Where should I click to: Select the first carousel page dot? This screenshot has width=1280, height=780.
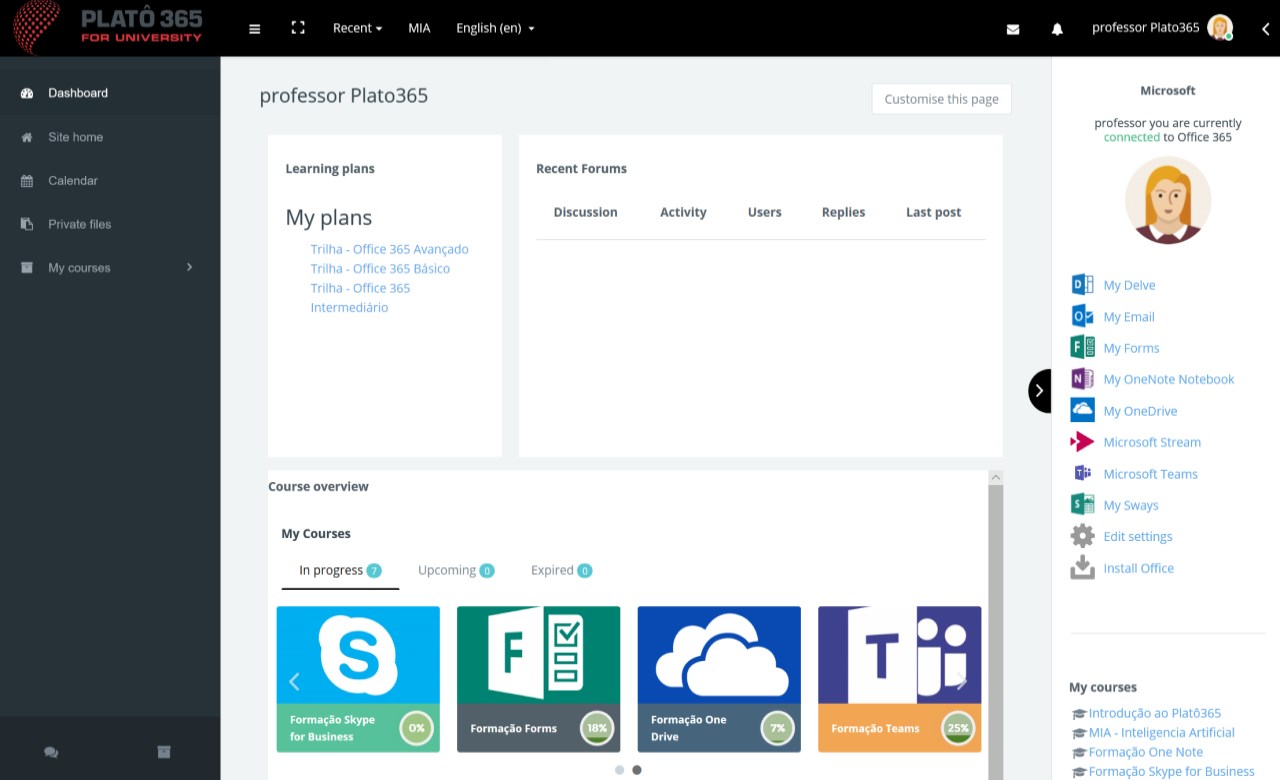point(619,770)
